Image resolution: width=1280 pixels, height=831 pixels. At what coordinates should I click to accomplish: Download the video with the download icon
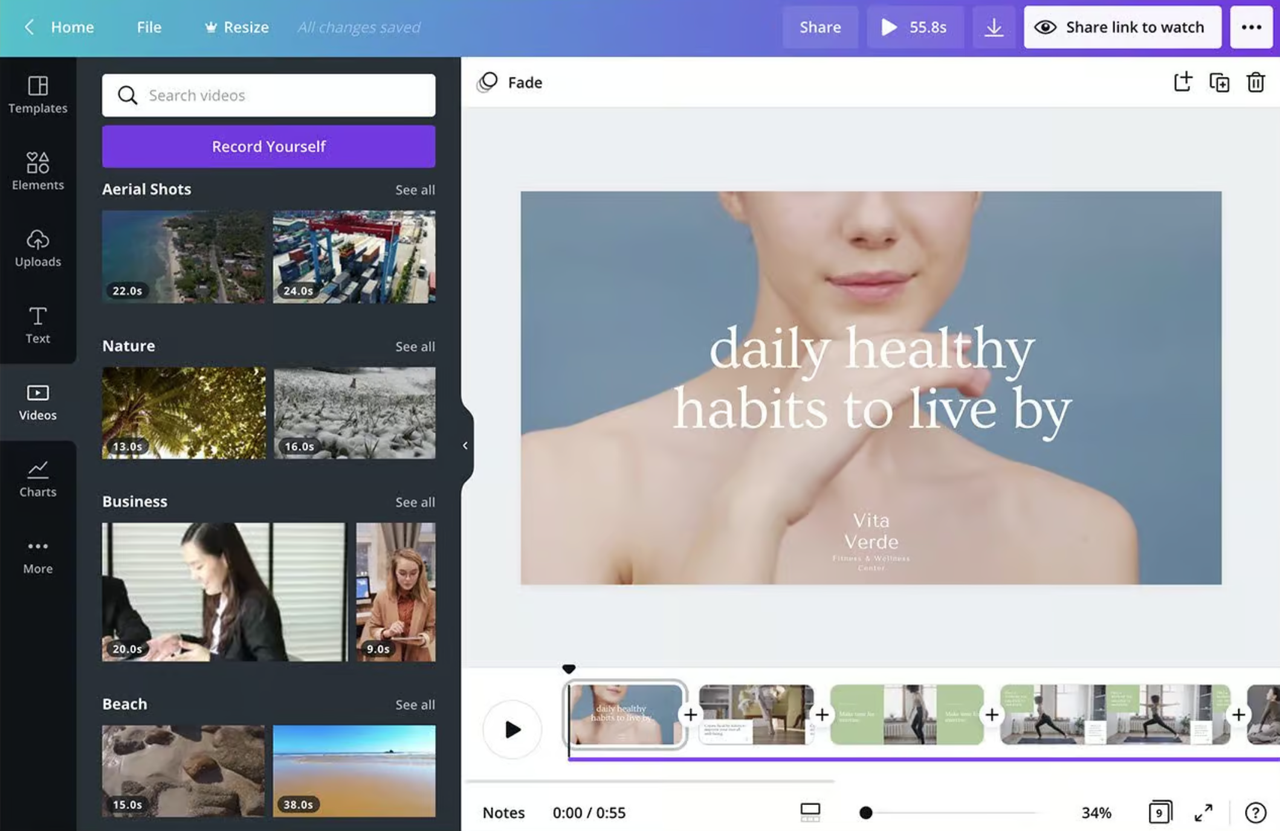(x=994, y=27)
